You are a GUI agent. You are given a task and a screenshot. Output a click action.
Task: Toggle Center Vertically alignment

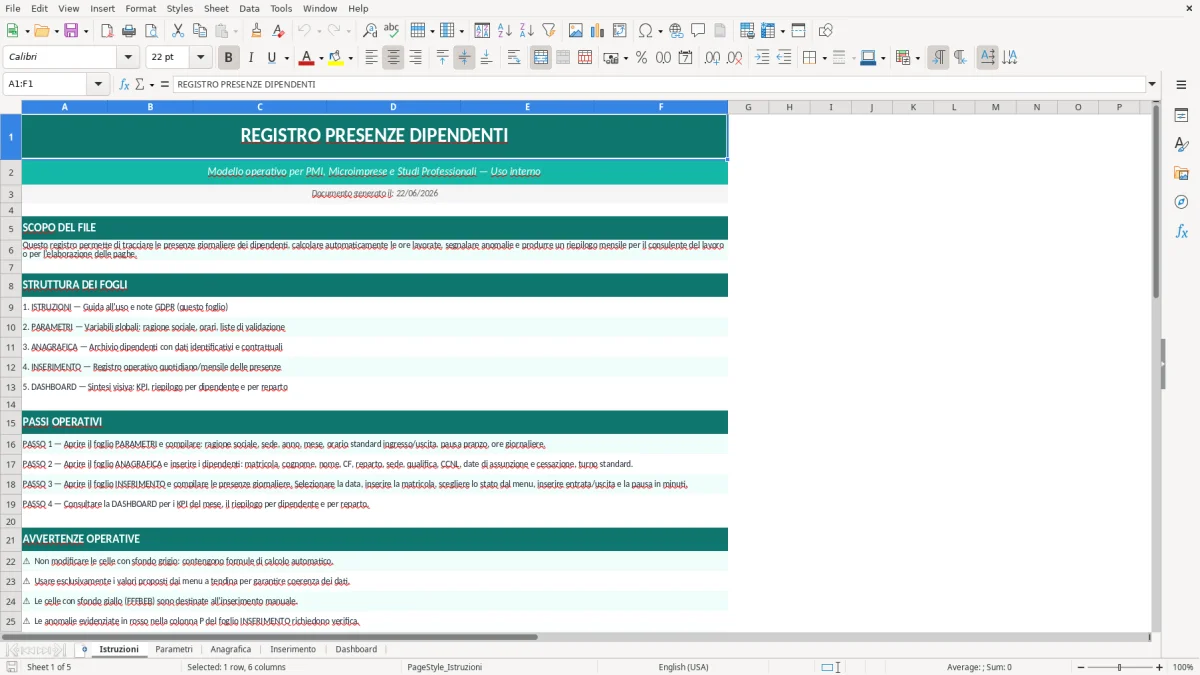[464, 58]
